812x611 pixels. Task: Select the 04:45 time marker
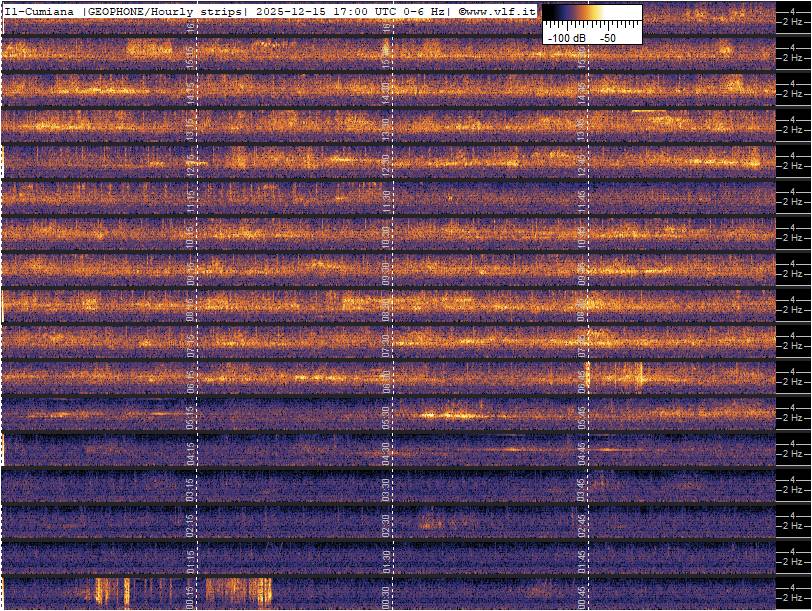coord(581,452)
